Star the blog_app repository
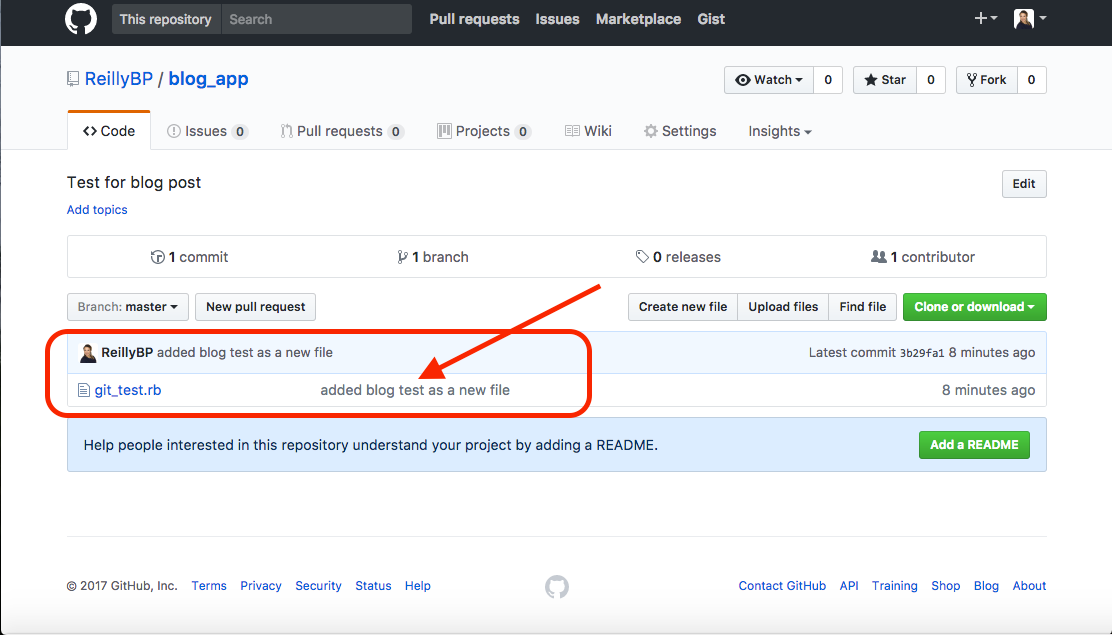Image resolution: width=1112 pixels, height=635 pixels. [884, 80]
